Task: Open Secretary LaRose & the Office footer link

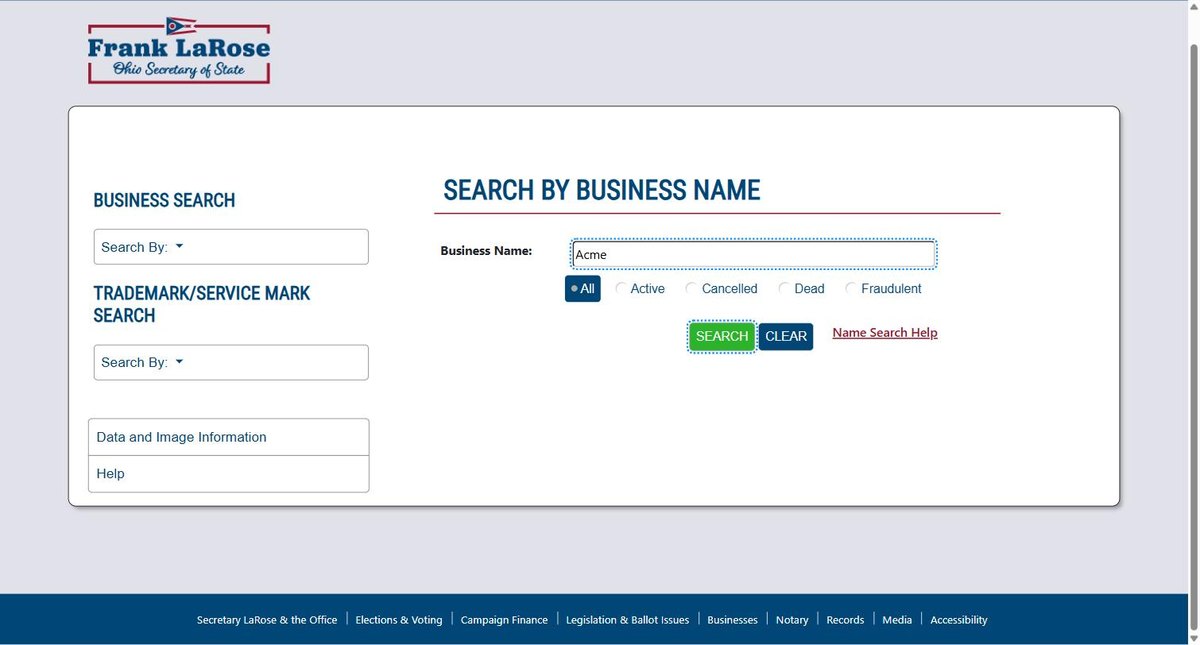Action: click(x=267, y=620)
